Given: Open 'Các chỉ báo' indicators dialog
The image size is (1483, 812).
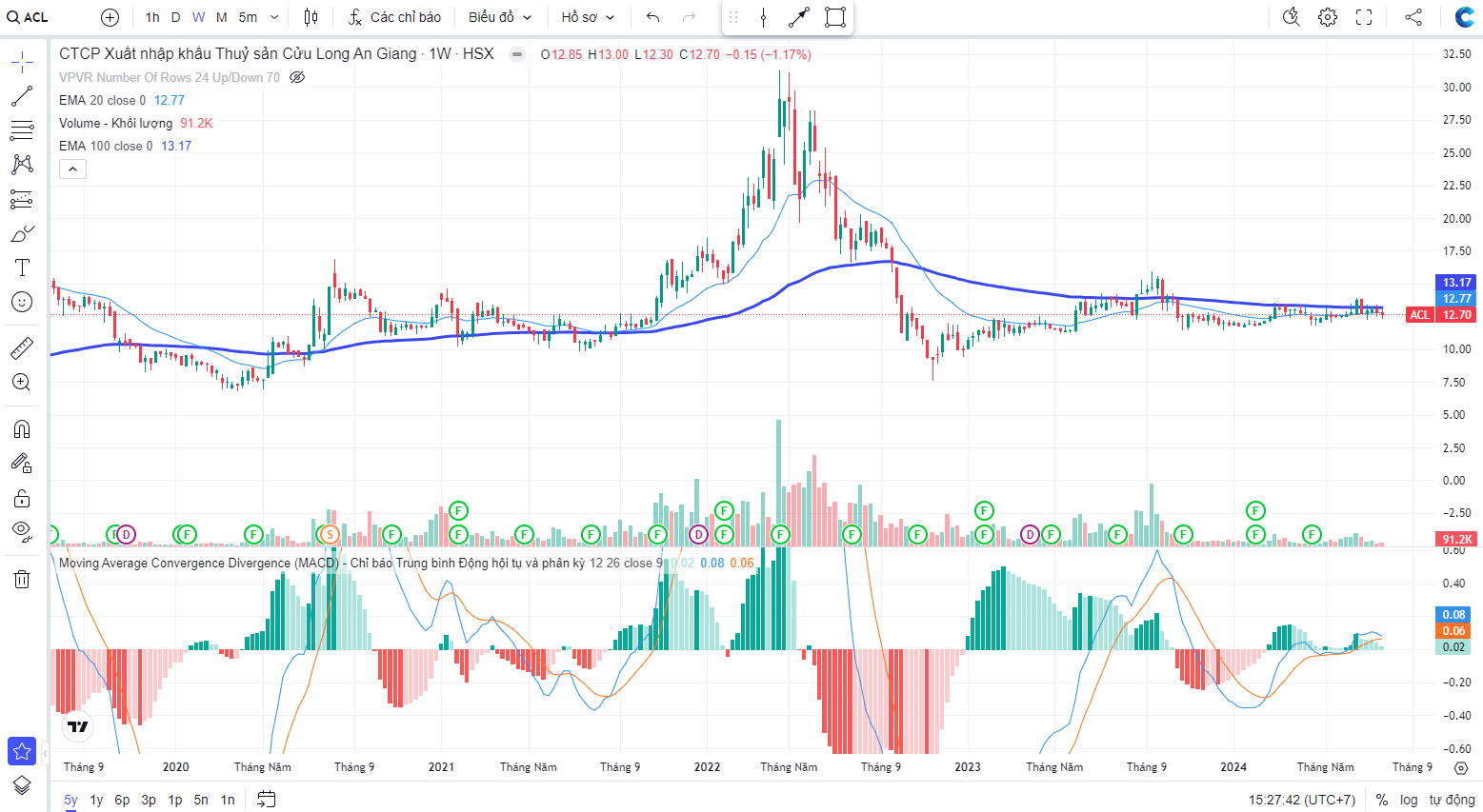Looking at the screenshot, I should [x=395, y=17].
